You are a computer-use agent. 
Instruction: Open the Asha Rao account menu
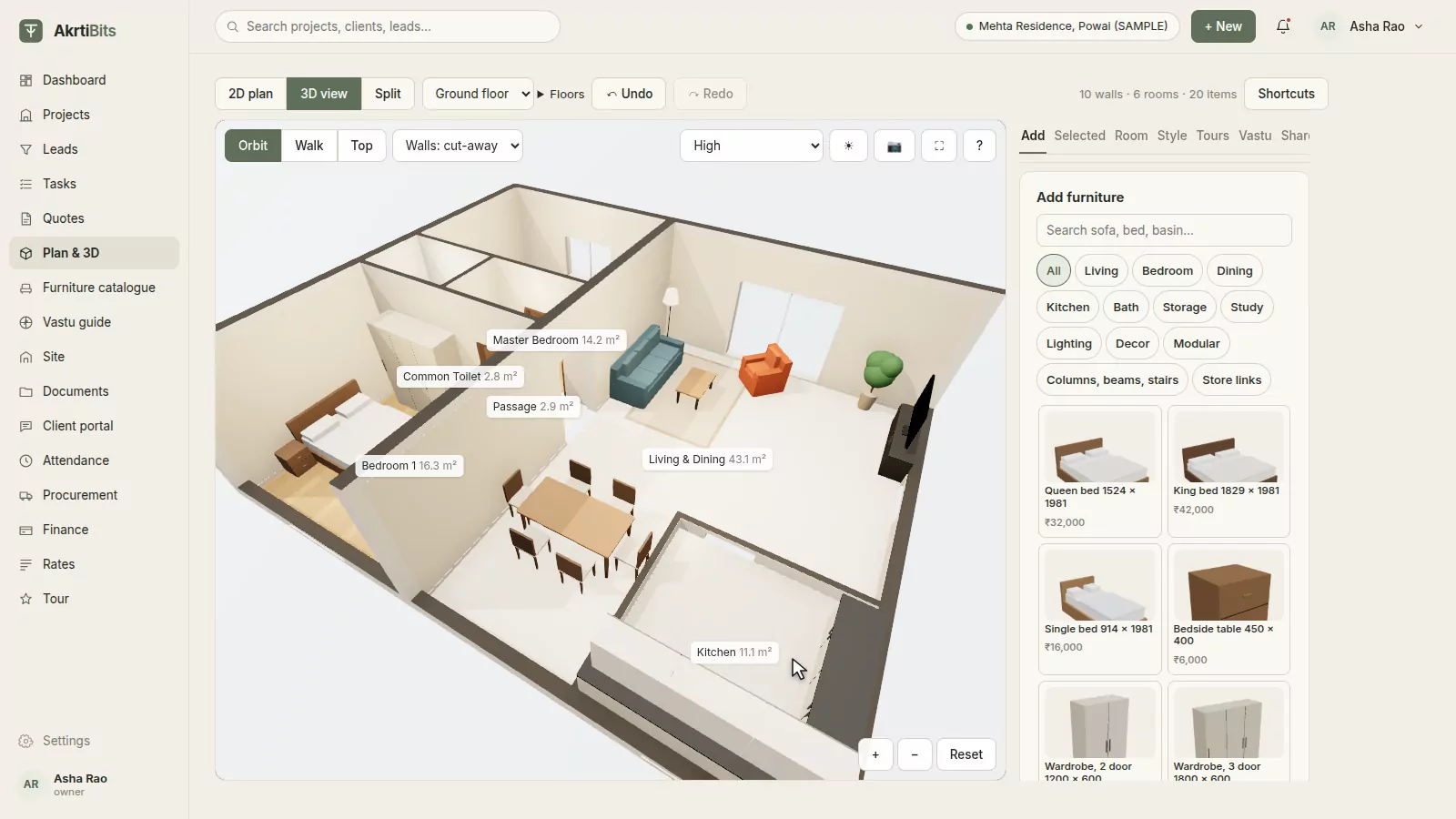click(x=1370, y=26)
